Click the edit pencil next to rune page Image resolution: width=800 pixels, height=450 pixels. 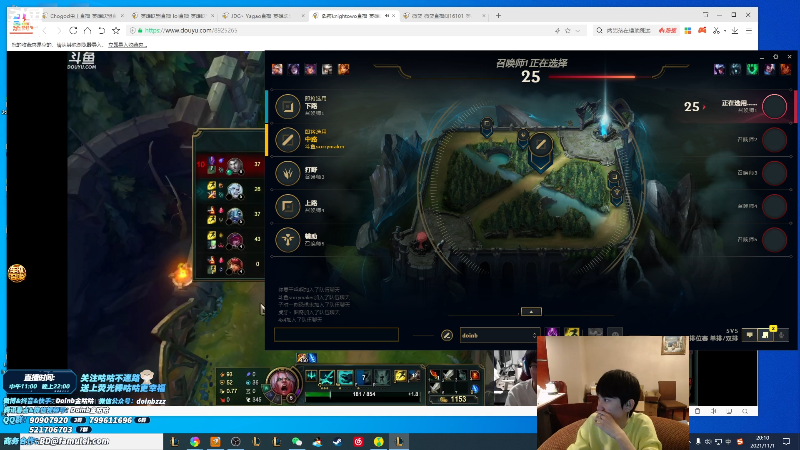(x=446, y=335)
